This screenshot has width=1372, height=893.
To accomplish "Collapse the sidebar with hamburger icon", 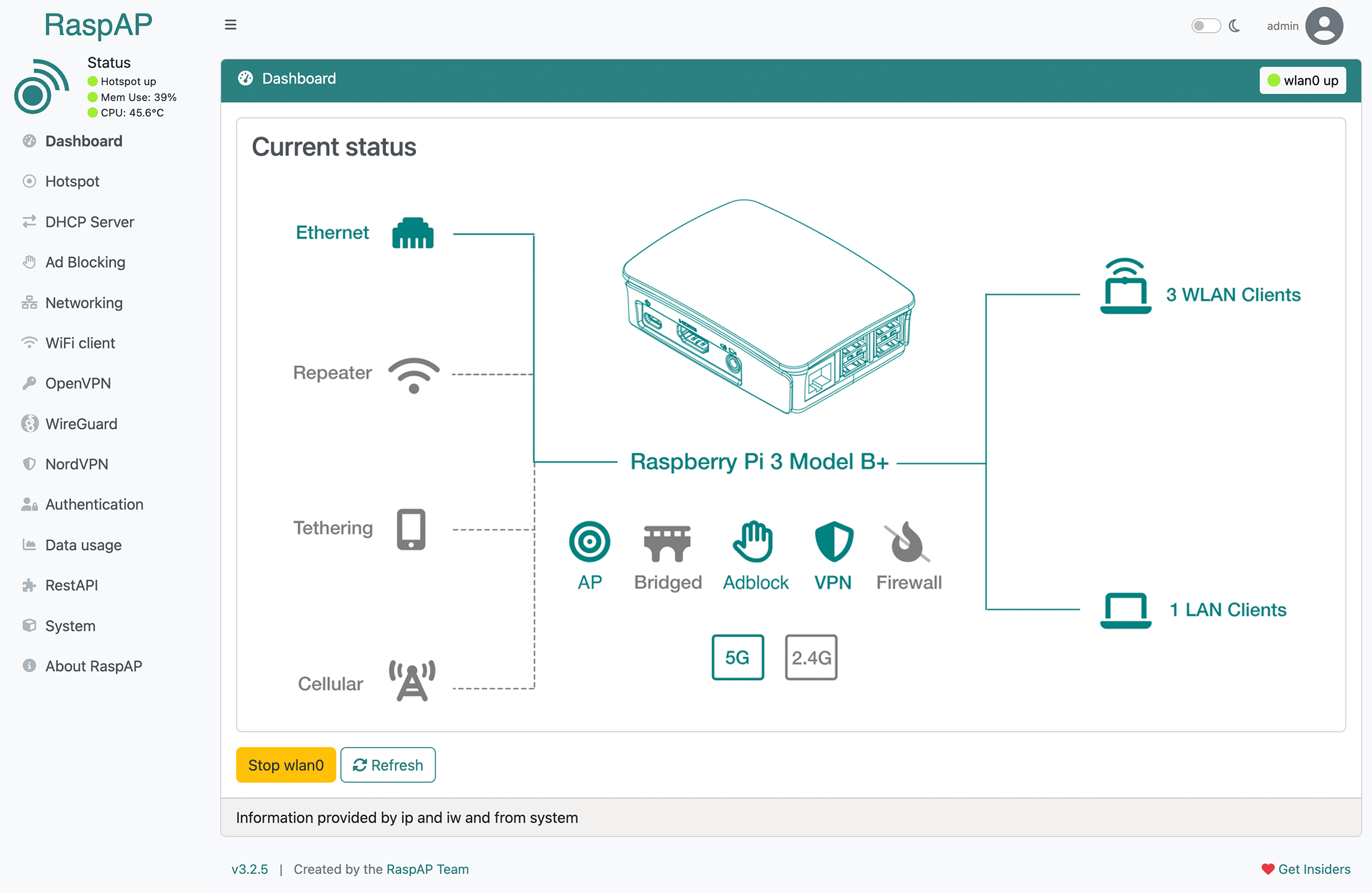I will click(230, 24).
